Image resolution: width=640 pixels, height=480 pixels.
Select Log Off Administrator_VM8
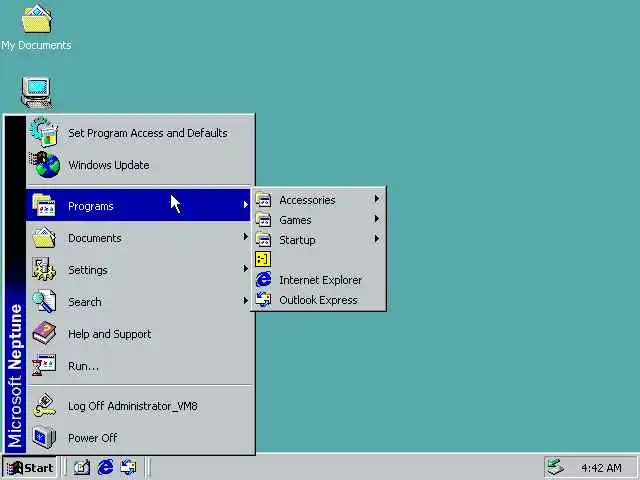point(139,406)
